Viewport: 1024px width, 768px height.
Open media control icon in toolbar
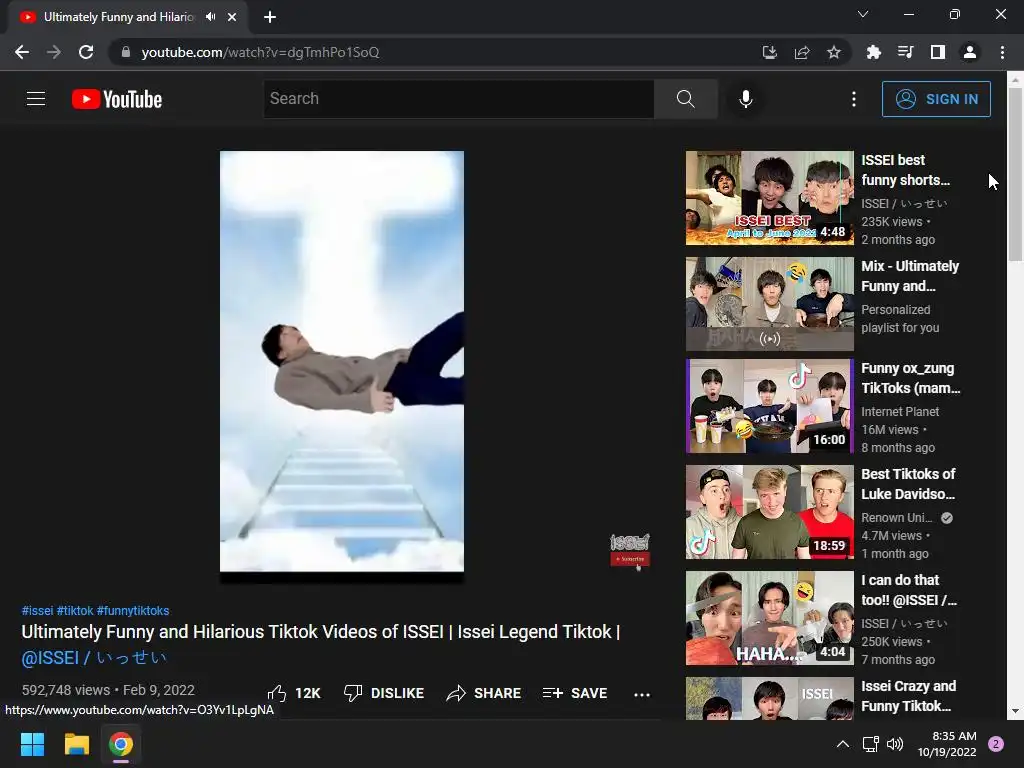tap(905, 52)
